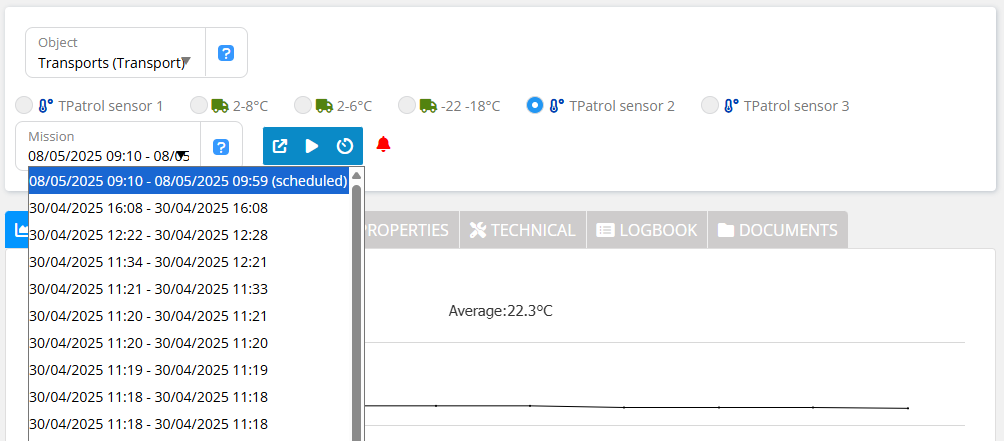Image resolution: width=1004 pixels, height=441 pixels.
Task: Select the -22 -18°C truck radio option
Action: 407,105
